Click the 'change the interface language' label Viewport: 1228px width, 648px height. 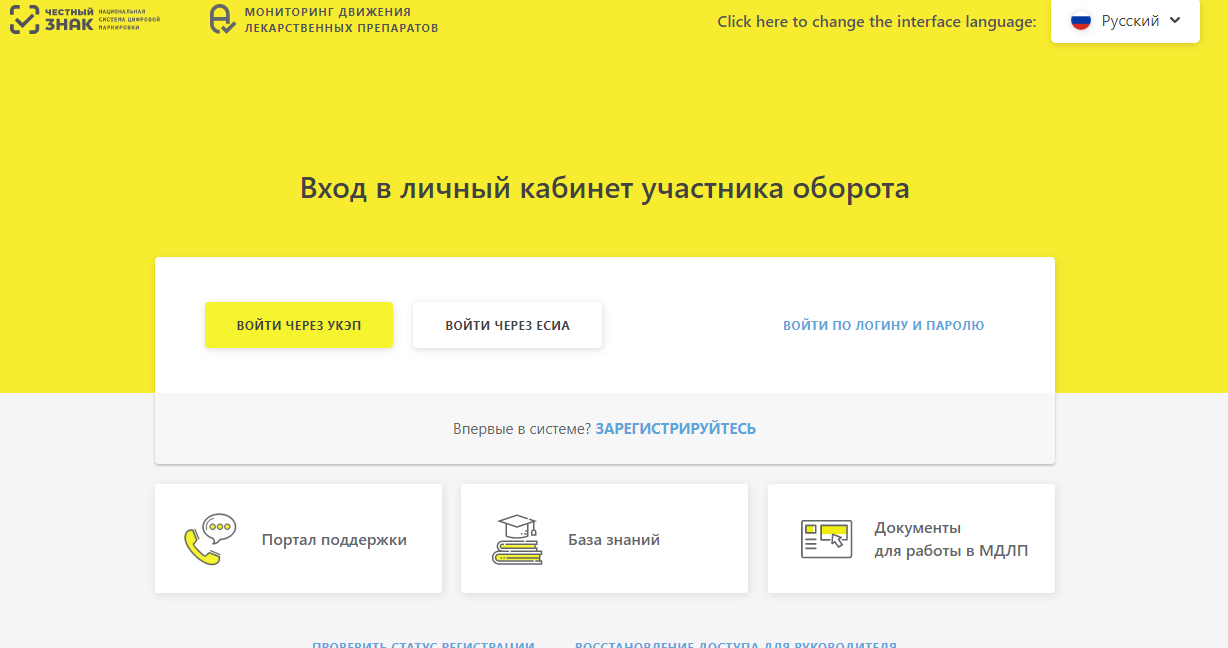[x=876, y=22]
